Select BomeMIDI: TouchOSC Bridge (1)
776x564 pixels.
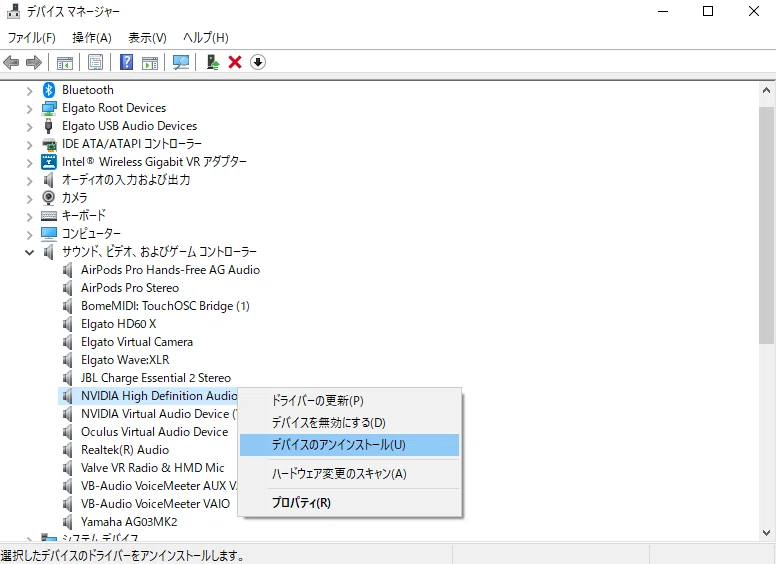(165, 306)
